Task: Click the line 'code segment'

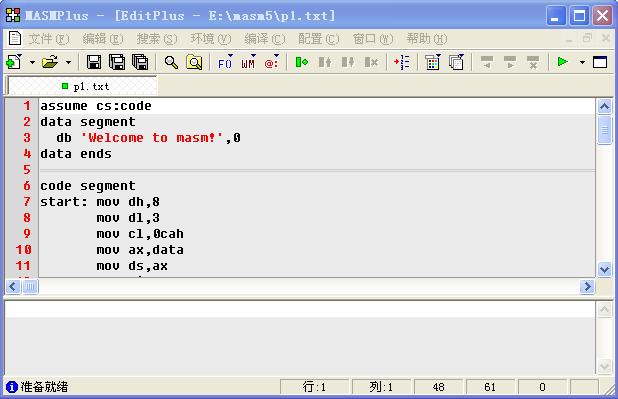Action: click(x=88, y=186)
